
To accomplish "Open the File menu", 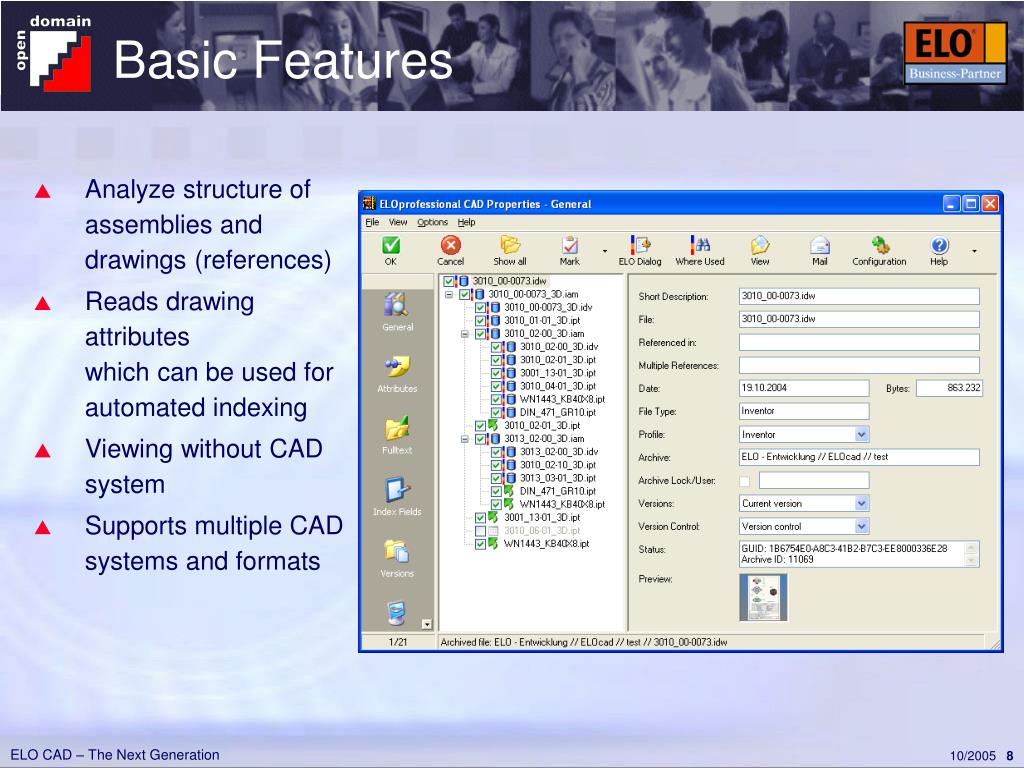I will pyautogui.click(x=372, y=222).
